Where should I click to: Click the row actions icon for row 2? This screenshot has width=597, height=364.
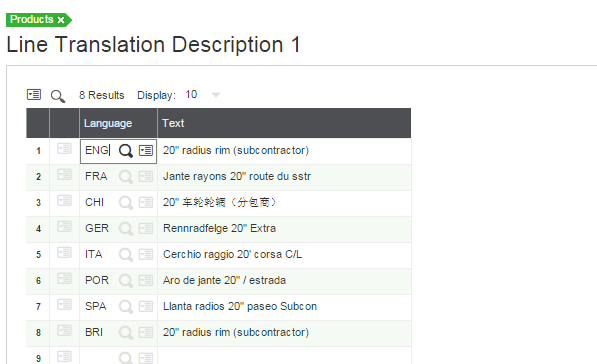pos(64,175)
